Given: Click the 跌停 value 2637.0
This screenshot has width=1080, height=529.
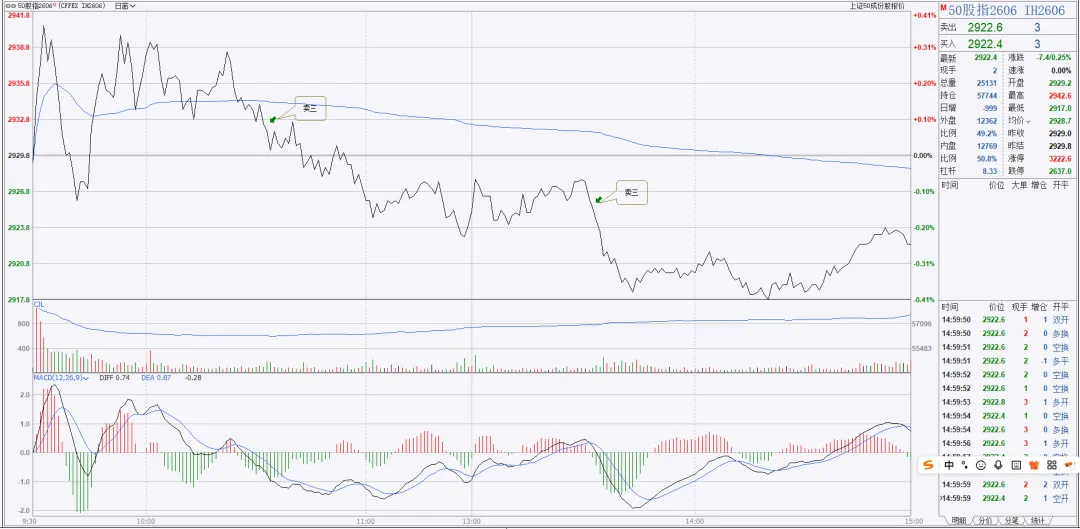Looking at the screenshot, I should point(1059,171).
